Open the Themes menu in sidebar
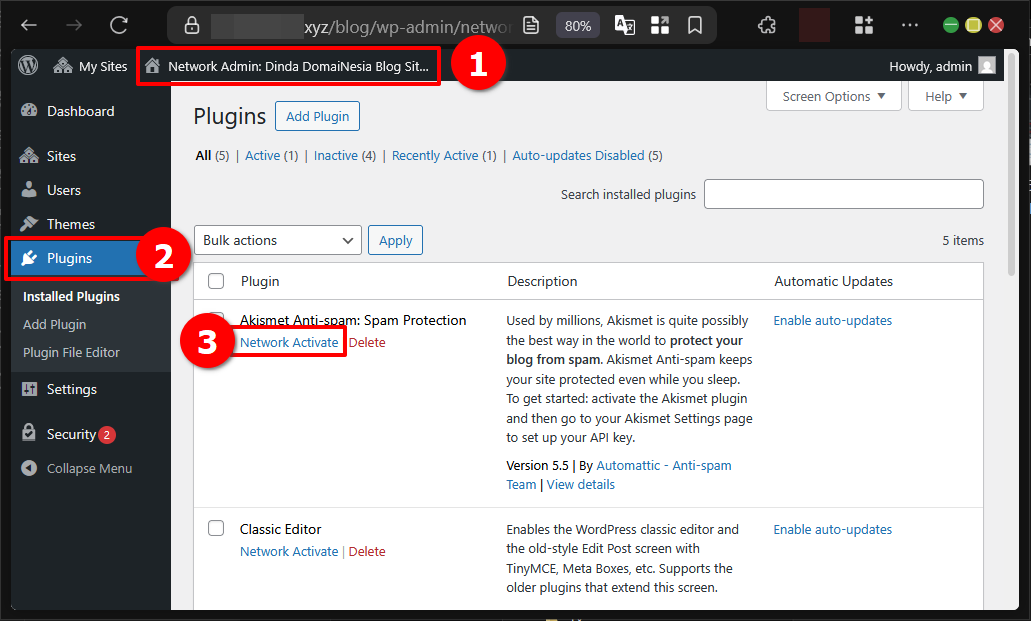The height and width of the screenshot is (621, 1031). (70, 224)
